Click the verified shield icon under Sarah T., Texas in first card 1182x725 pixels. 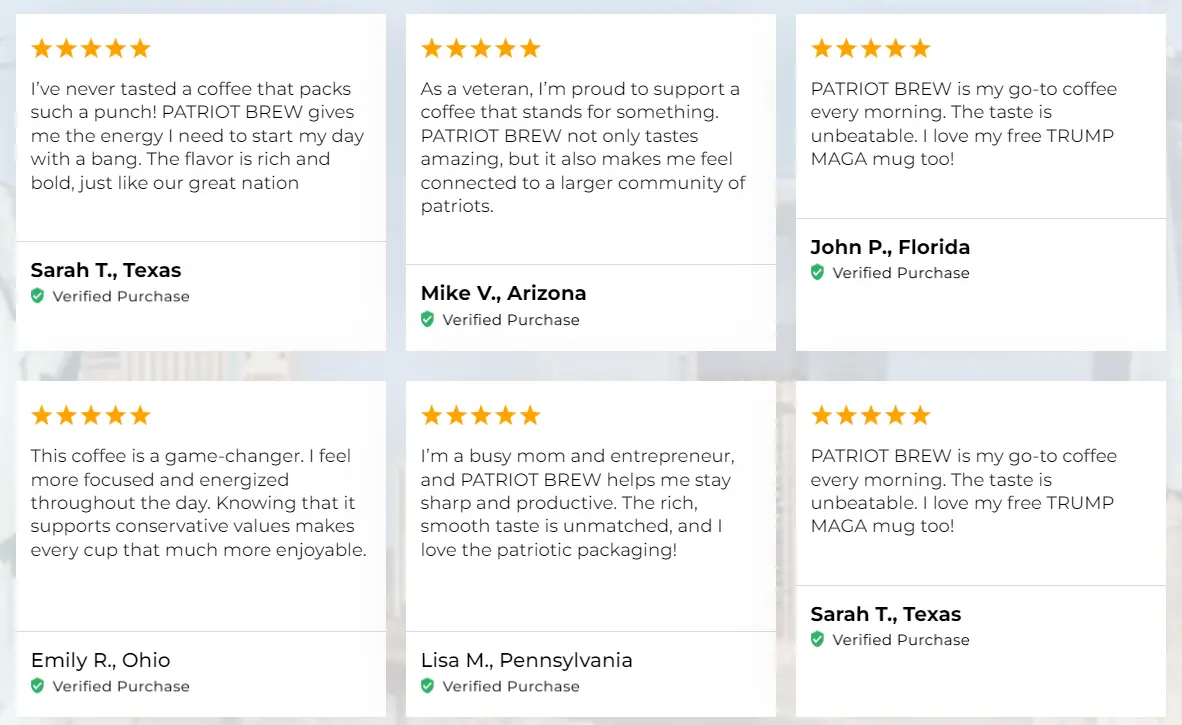pos(37,296)
